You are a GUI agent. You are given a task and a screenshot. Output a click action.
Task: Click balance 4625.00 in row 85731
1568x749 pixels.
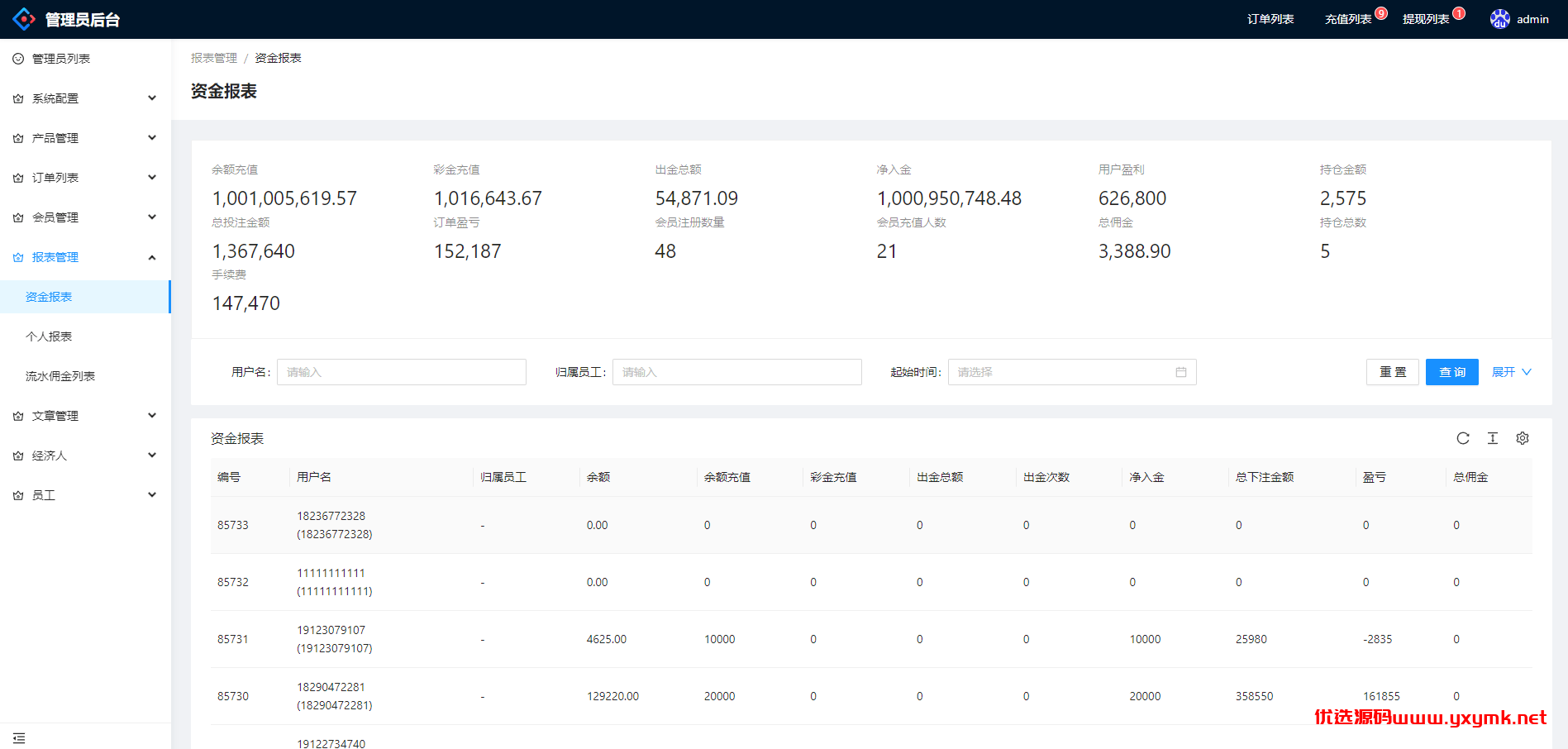click(607, 639)
